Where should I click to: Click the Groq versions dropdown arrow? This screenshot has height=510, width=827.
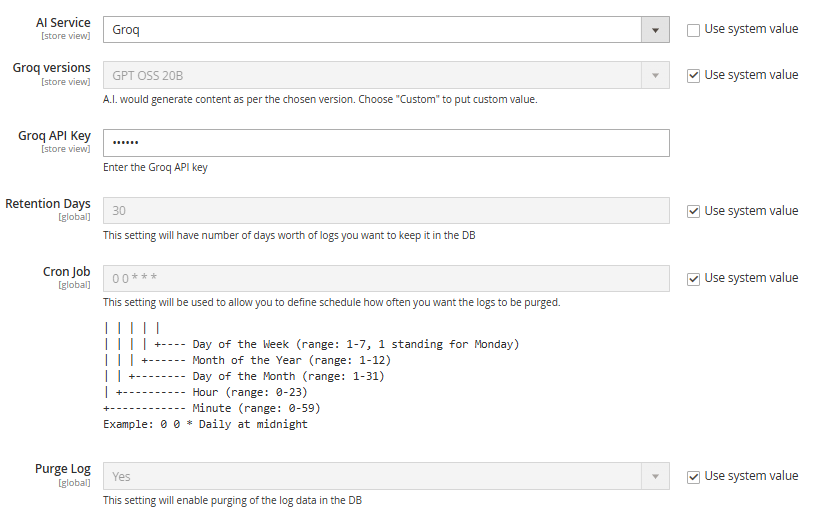tap(655, 75)
